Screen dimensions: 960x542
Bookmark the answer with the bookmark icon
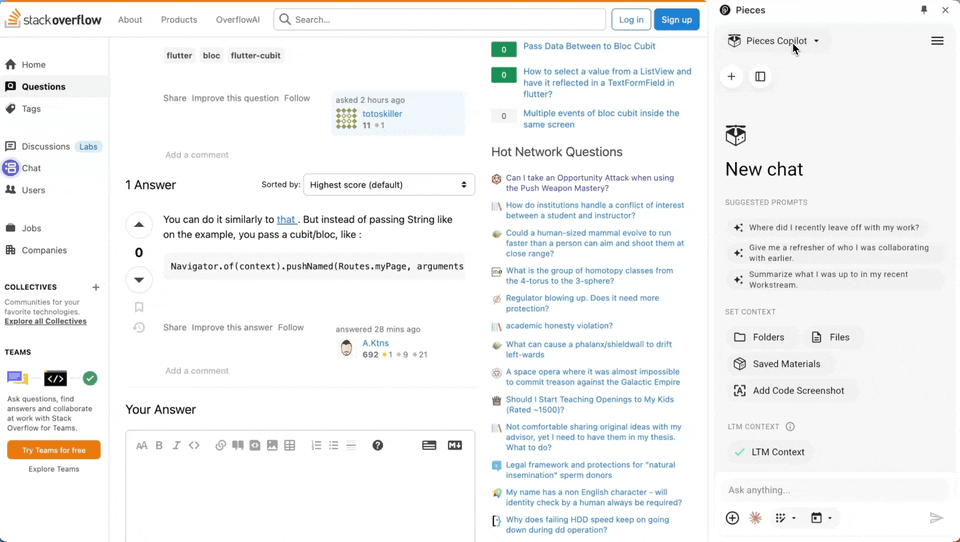tap(139, 307)
